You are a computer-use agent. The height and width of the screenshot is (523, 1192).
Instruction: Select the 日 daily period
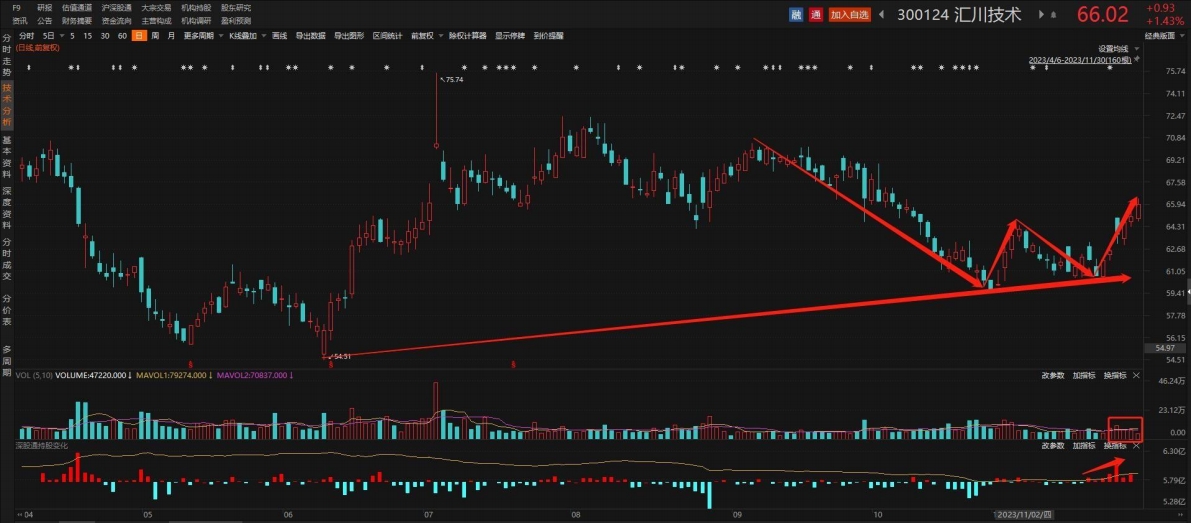(138, 35)
